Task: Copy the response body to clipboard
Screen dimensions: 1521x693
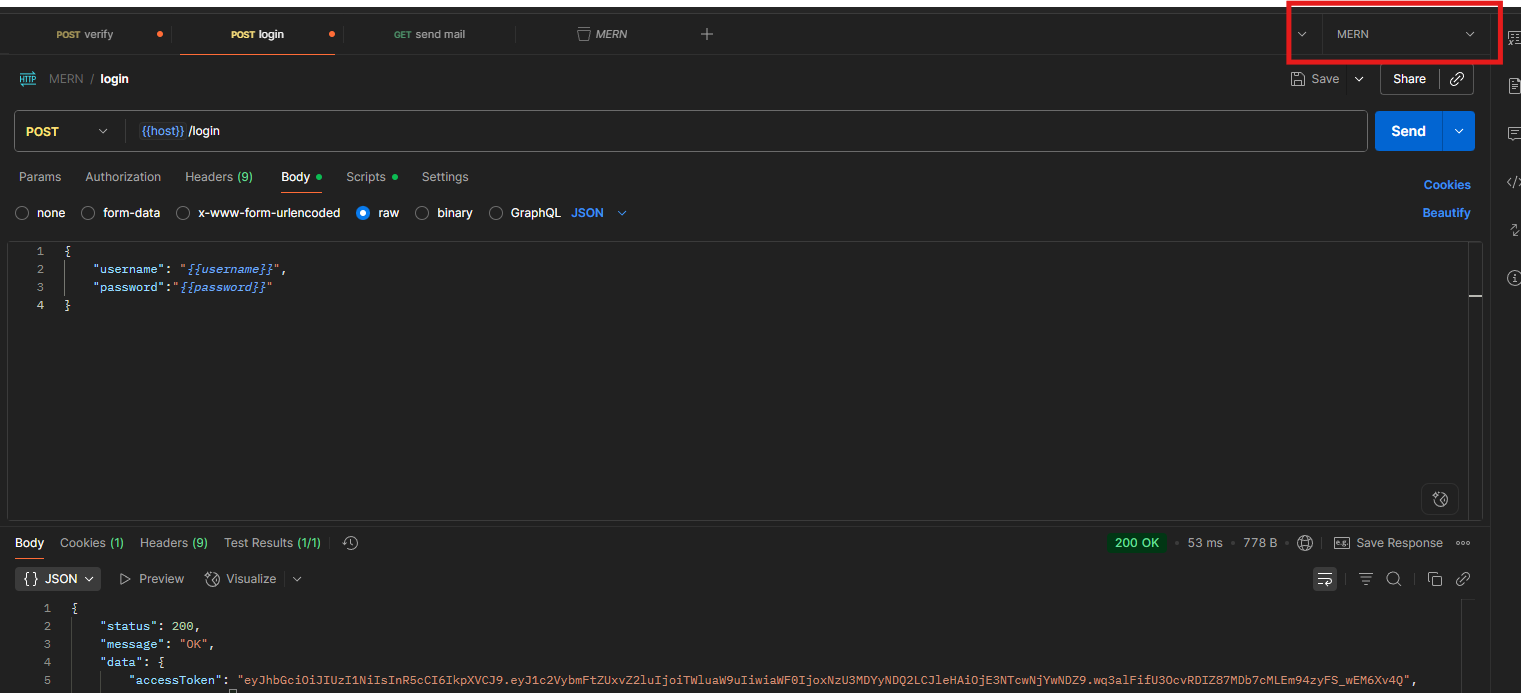Action: pos(1434,579)
